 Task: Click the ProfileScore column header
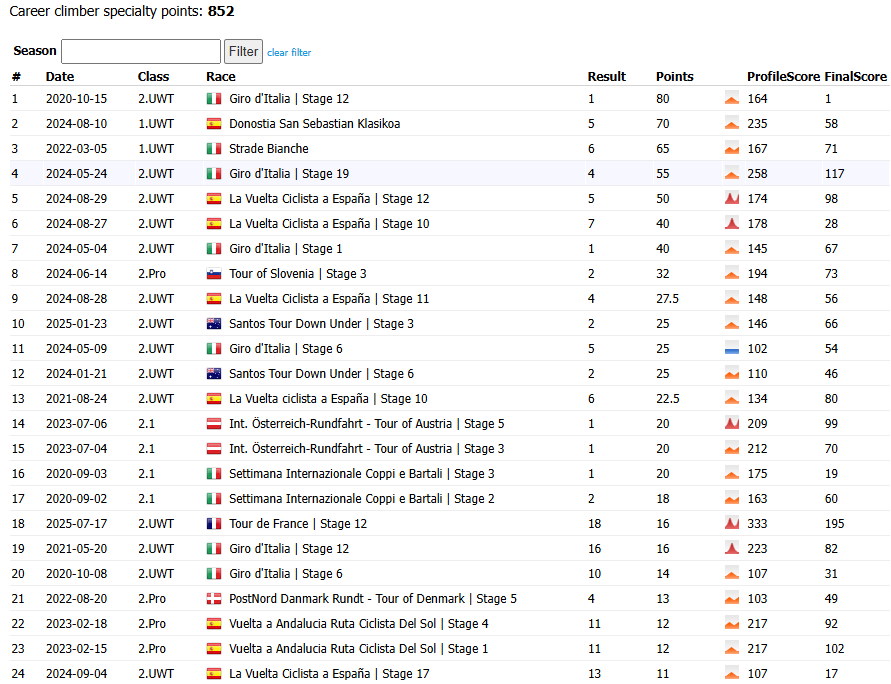pos(783,77)
